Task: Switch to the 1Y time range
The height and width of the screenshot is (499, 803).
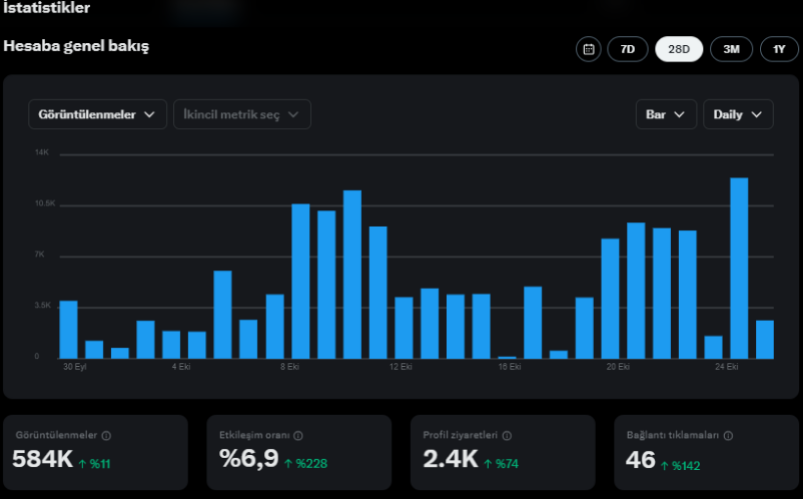Action: 779,49
